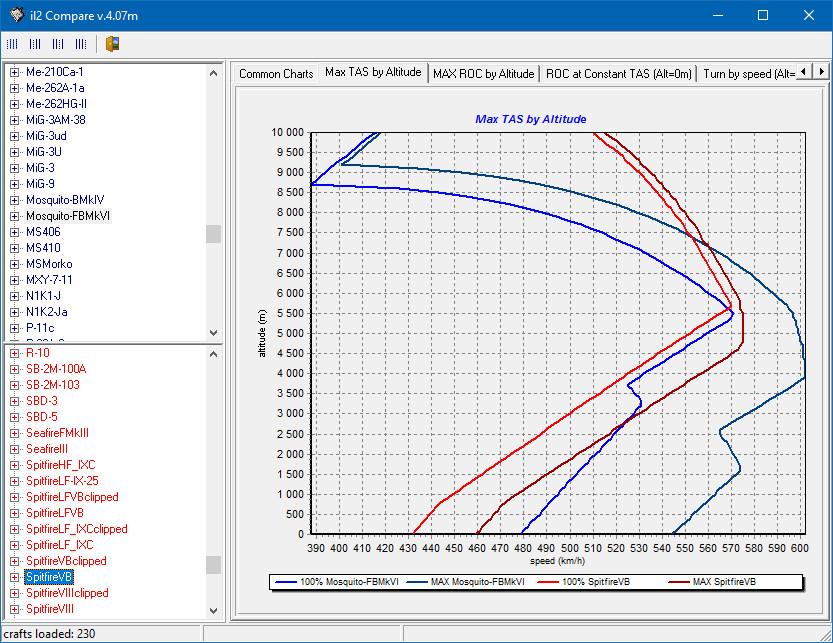Click the upper aircraft list scroll-down arrow
This screenshot has width=833, height=643.
pos(213,333)
